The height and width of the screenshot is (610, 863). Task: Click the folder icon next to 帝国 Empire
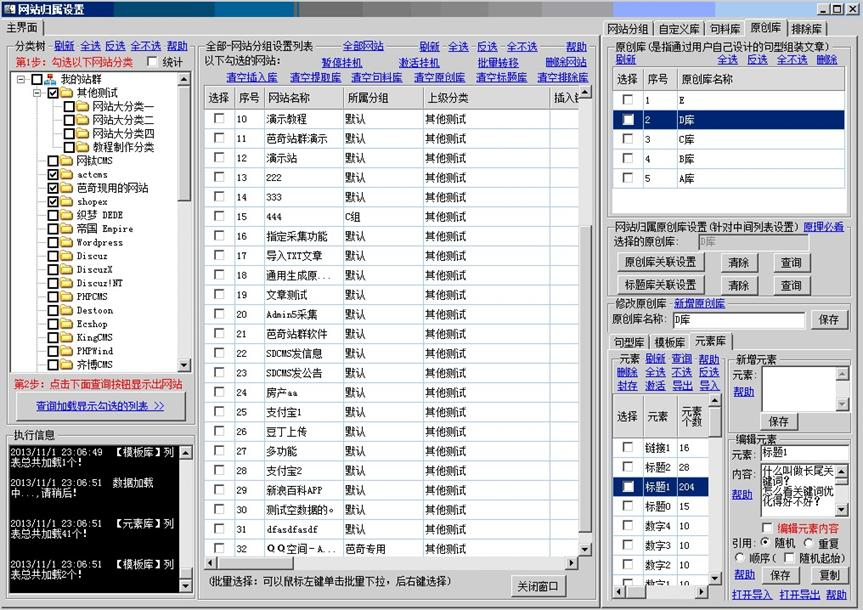[67, 229]
